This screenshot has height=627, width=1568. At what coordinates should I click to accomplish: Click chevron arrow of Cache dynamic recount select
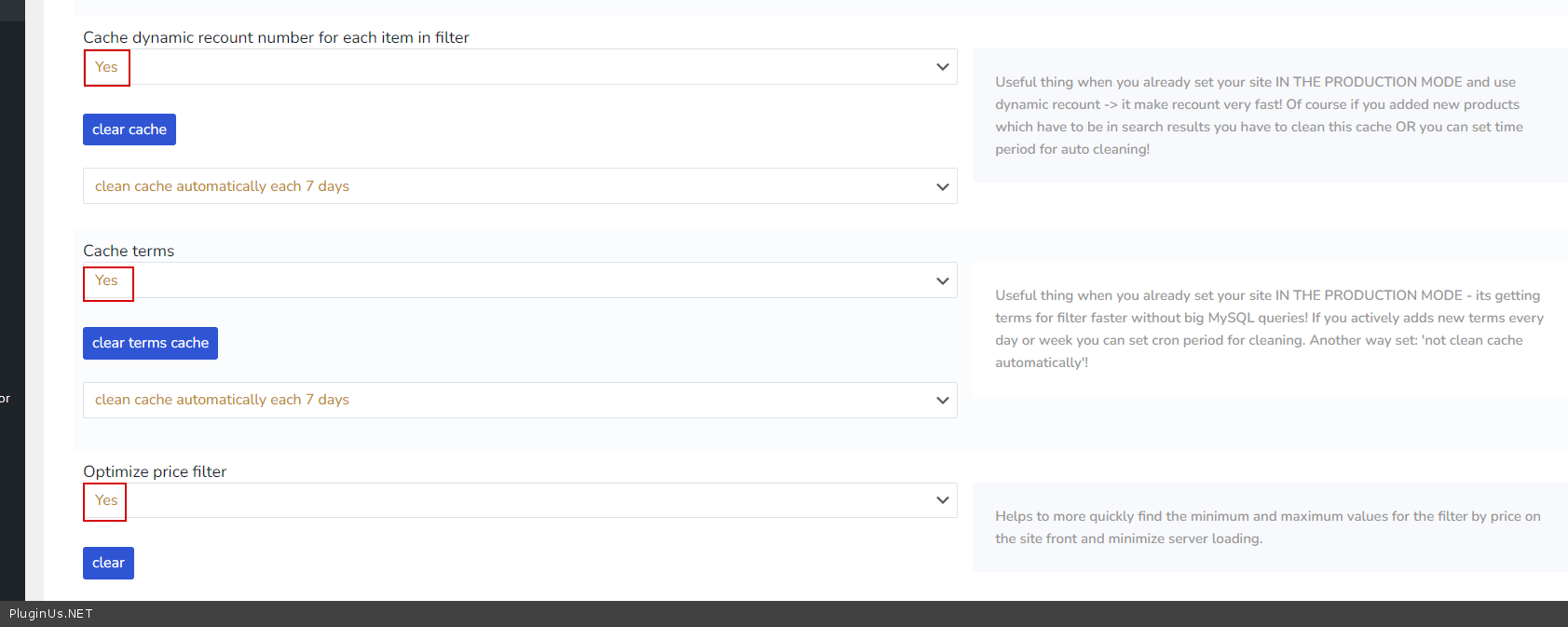coord(942,67)
